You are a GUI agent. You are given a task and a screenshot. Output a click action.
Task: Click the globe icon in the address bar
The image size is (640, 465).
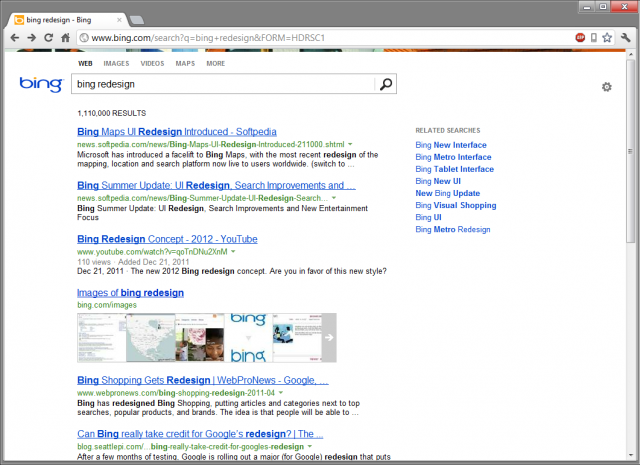click(84, 38)
